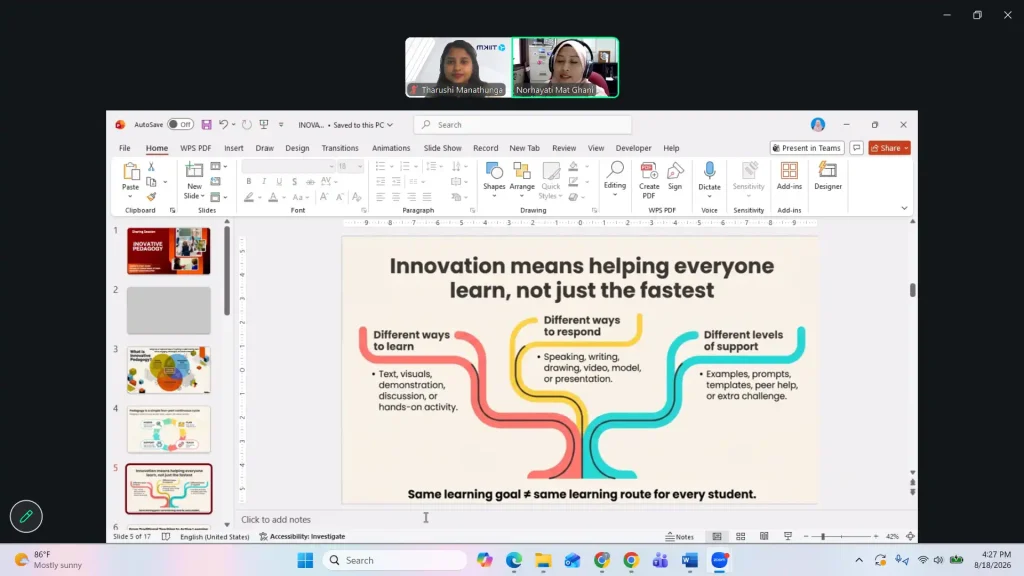Open the Insert ribbon tab
This screenshot has height=576, width=1024.
pos(234,148)
